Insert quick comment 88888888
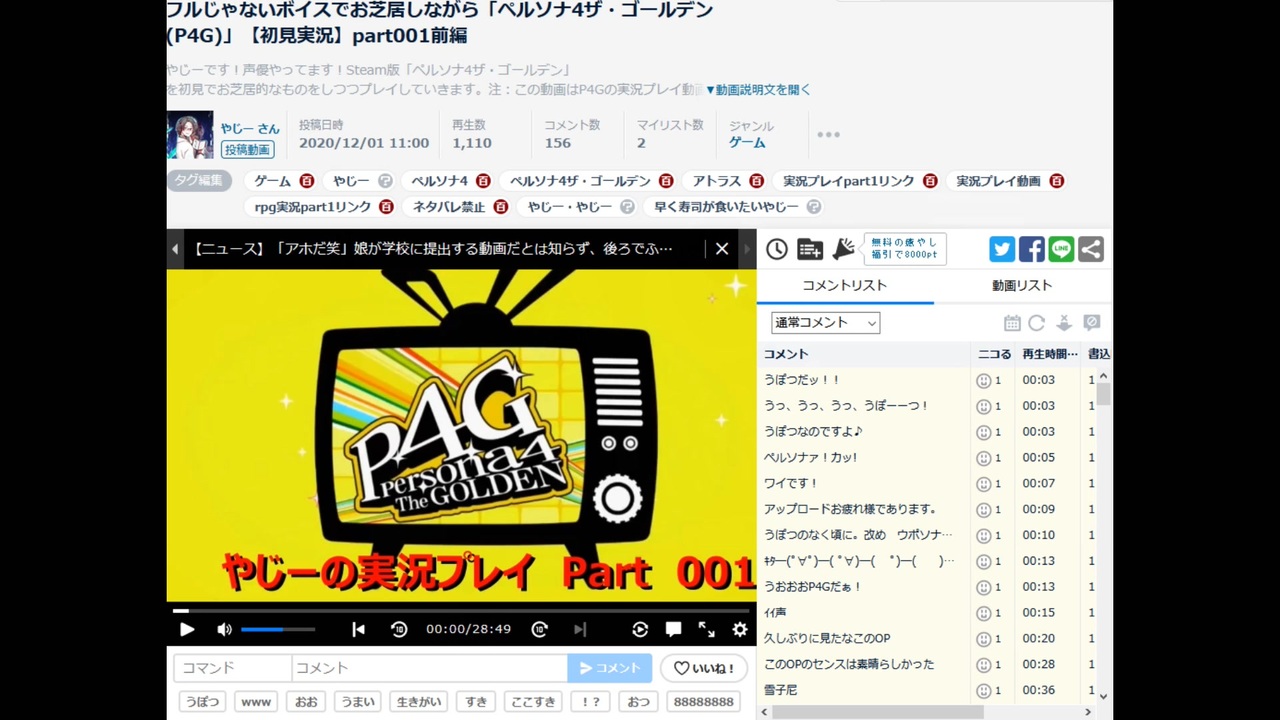Image resolution: width=1280 pixels, height=720 pixels. click(704, 702)
